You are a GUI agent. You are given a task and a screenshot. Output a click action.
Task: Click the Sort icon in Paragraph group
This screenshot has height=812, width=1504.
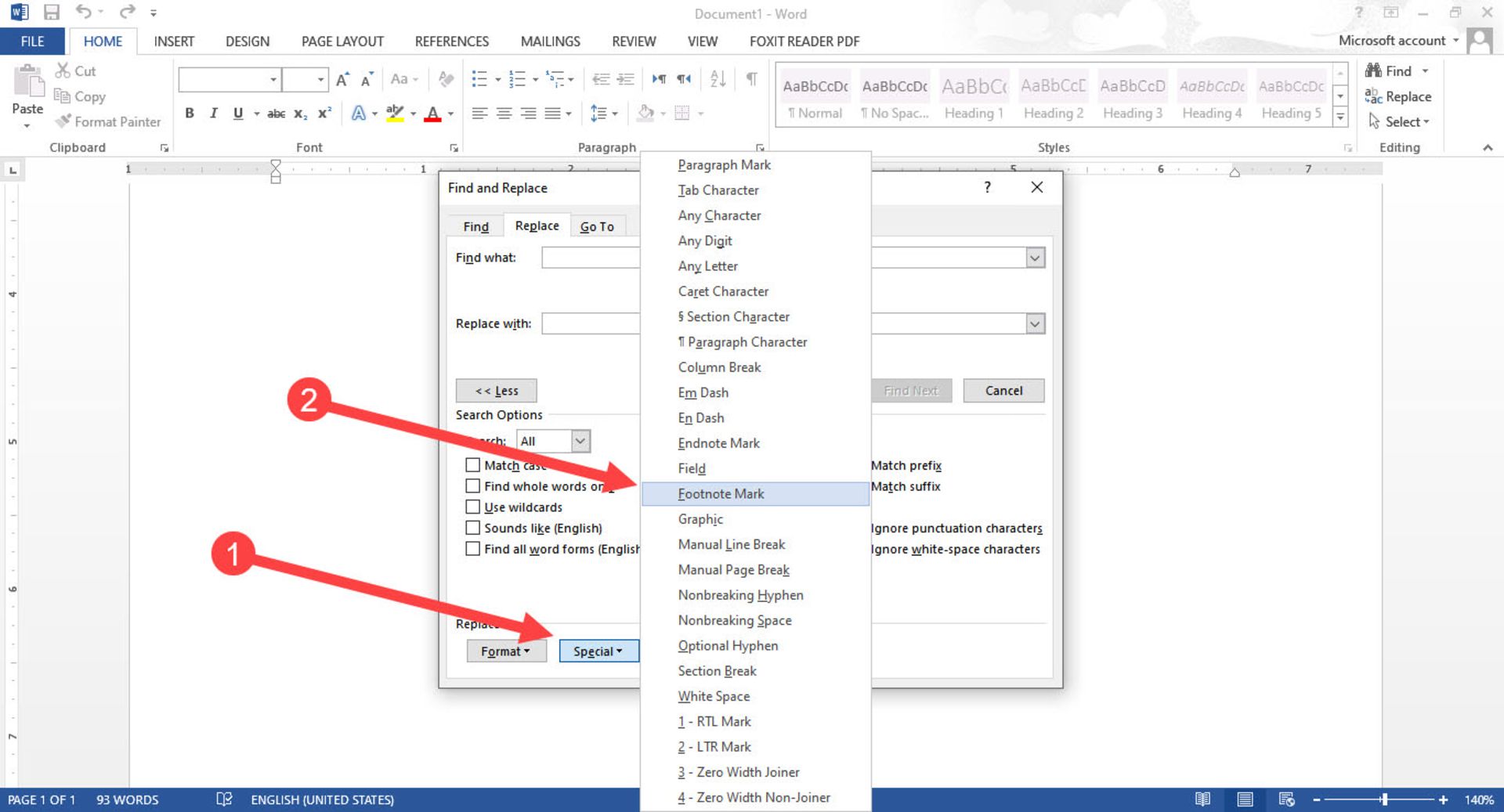(718, 78)
